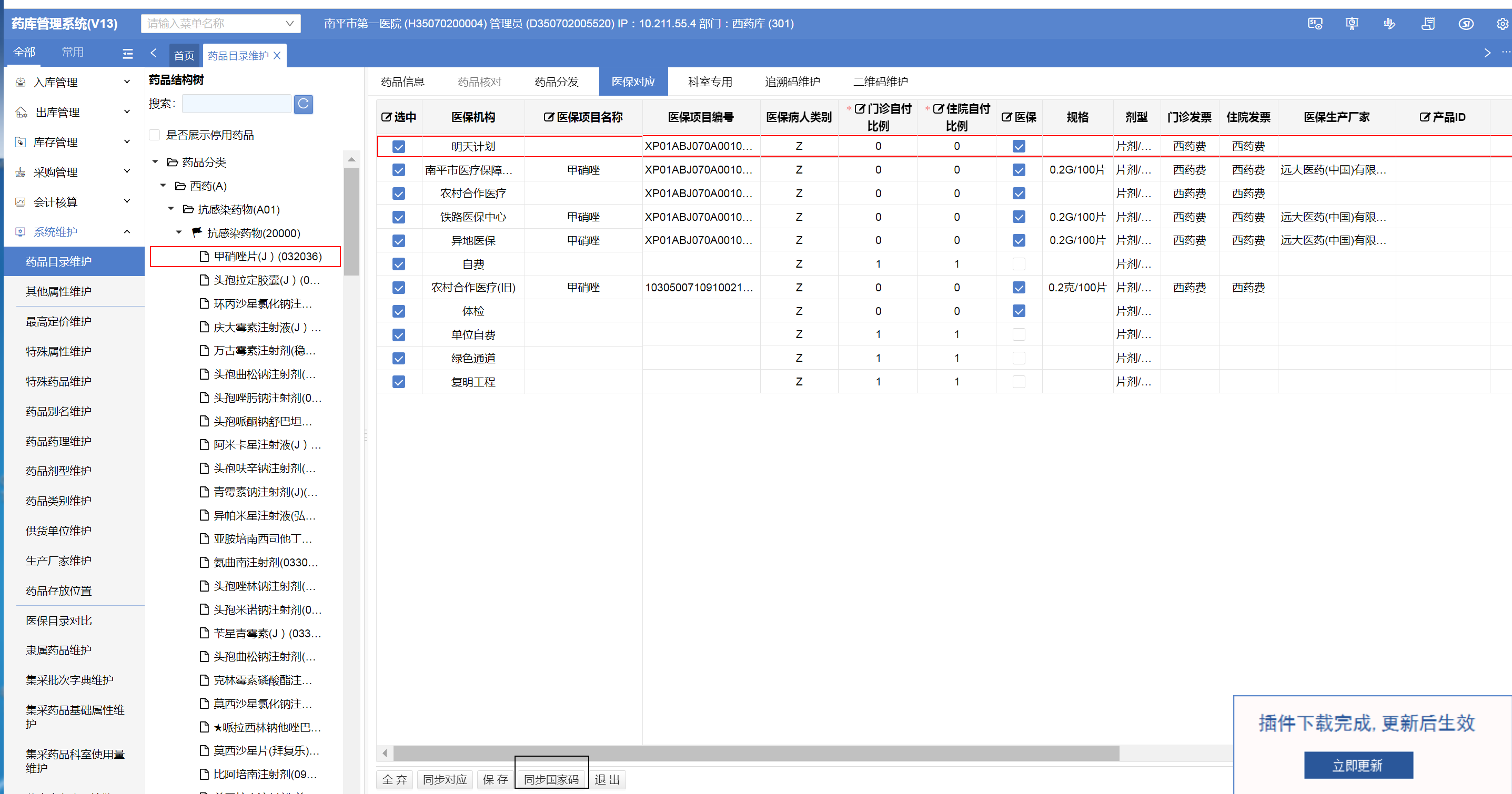Click the left arrow tab navigation icon
This screenshot has height=794, width=1512.
coord(154,54)
